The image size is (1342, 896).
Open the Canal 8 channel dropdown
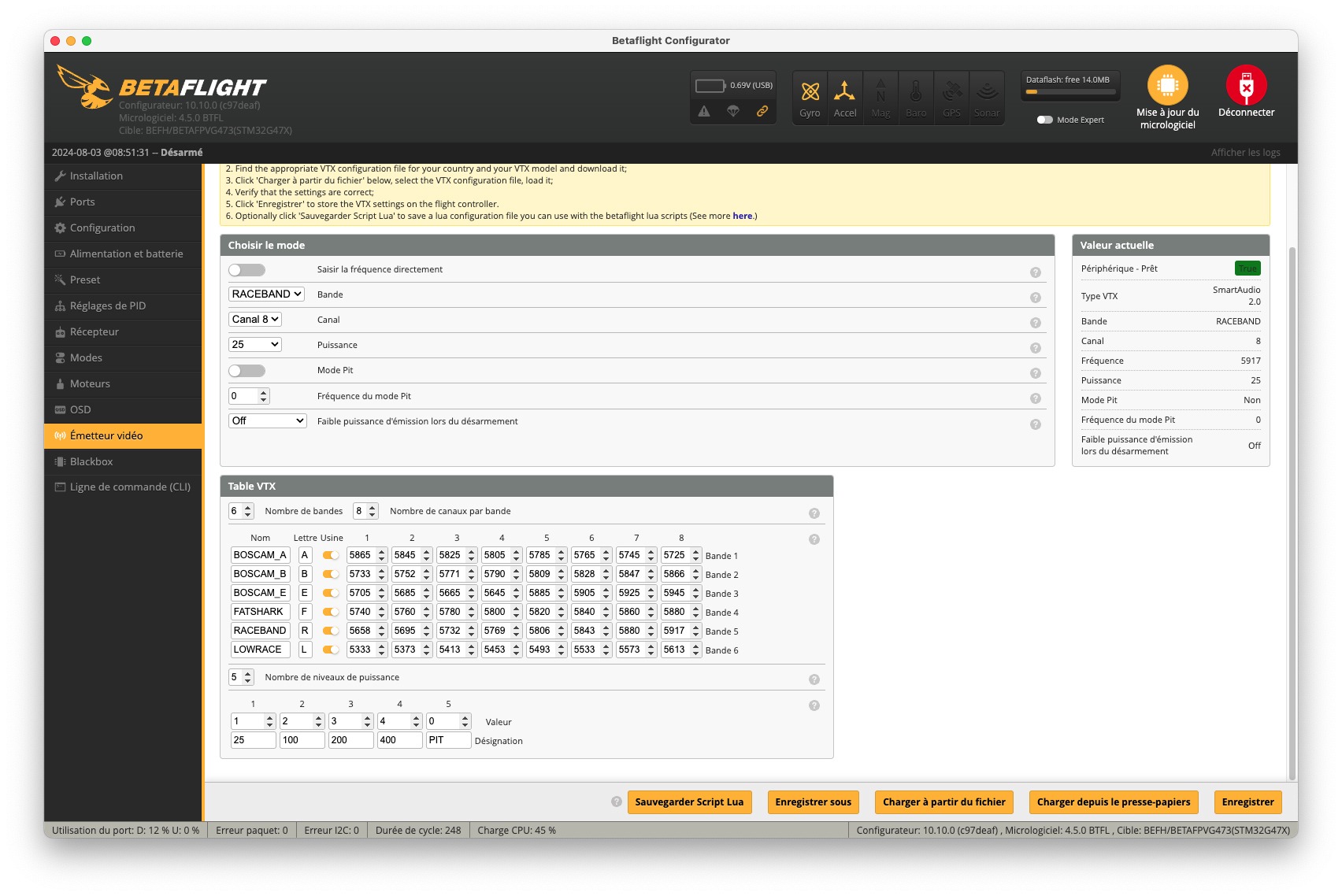tap(255, 319)
